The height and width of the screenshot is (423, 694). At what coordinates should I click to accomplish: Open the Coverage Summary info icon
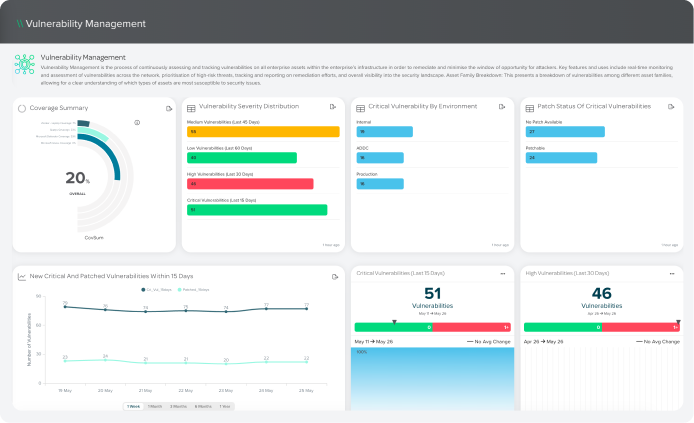click(x=137, y=123)
